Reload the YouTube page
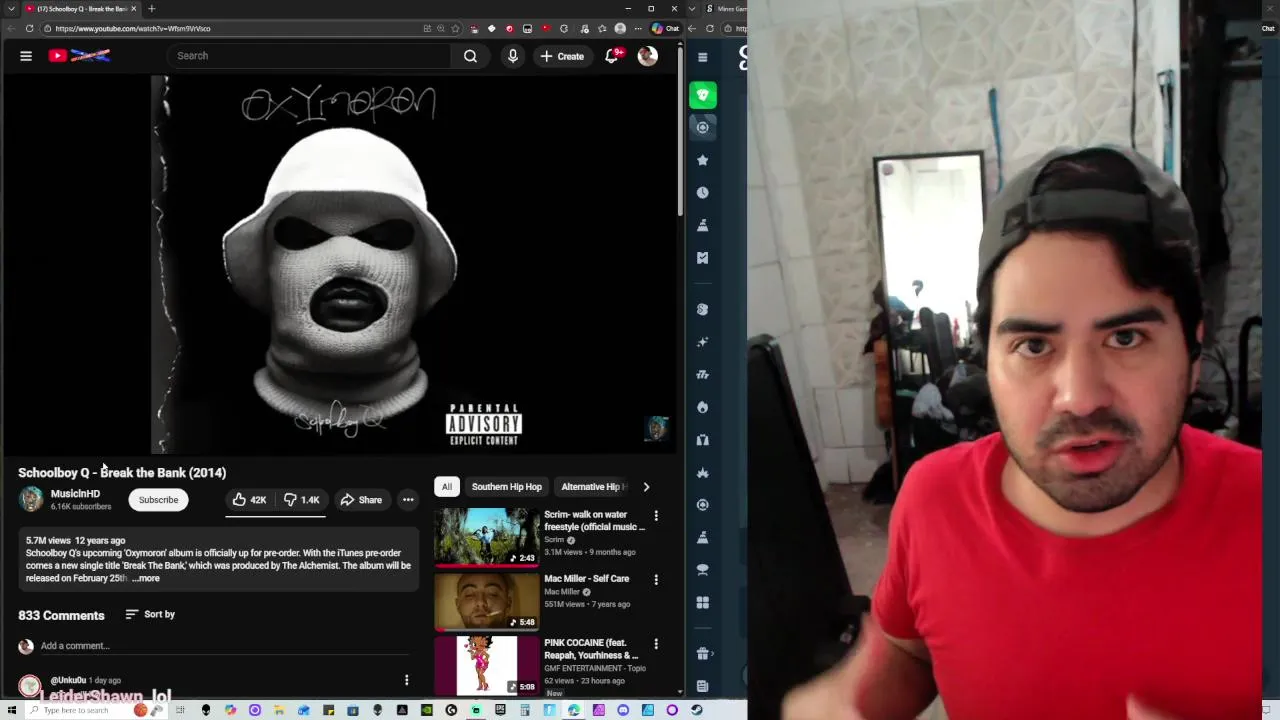This screenshot has width=1280, height=720. coord(29,29)
